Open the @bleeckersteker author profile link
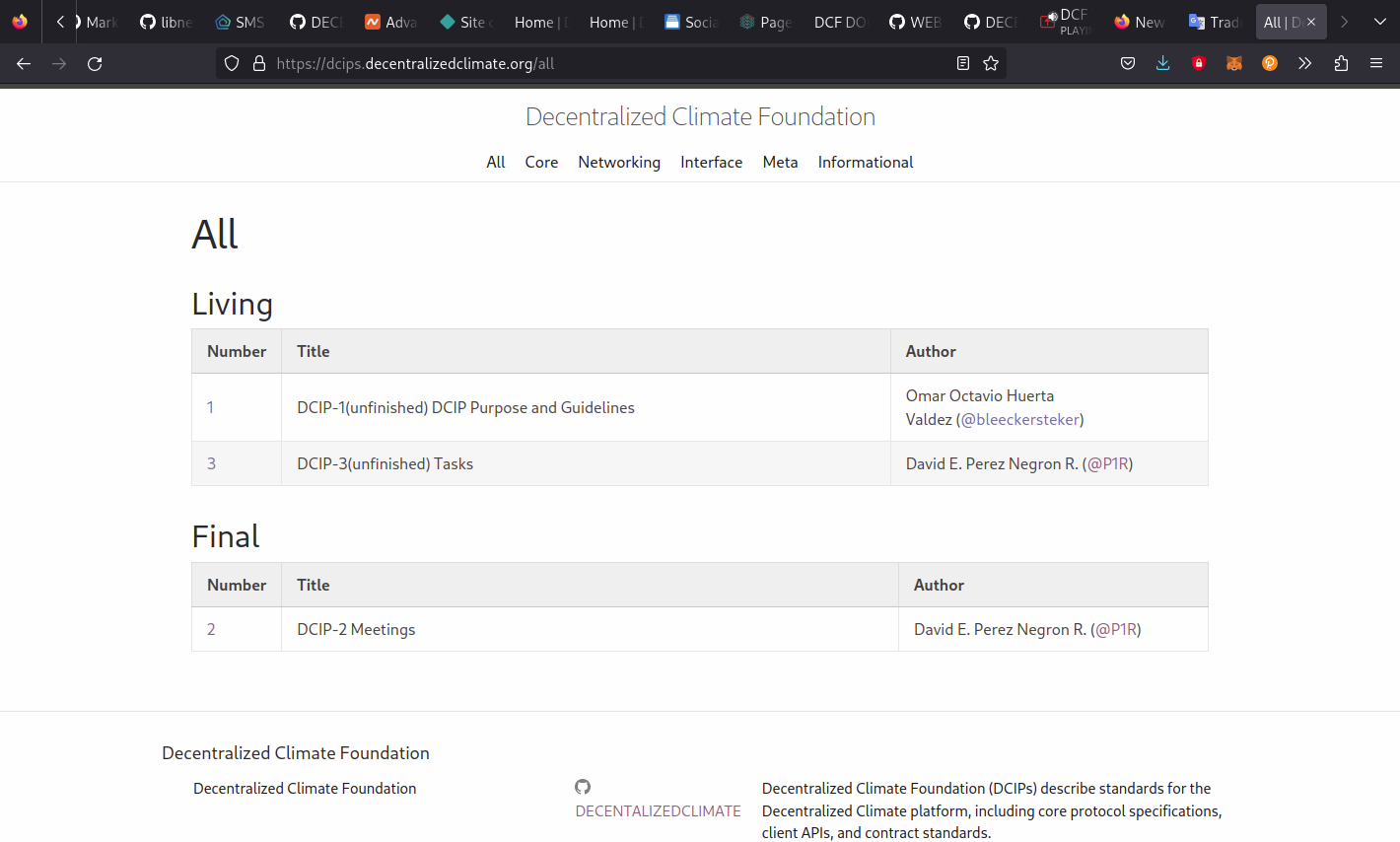 point(1019,419)
